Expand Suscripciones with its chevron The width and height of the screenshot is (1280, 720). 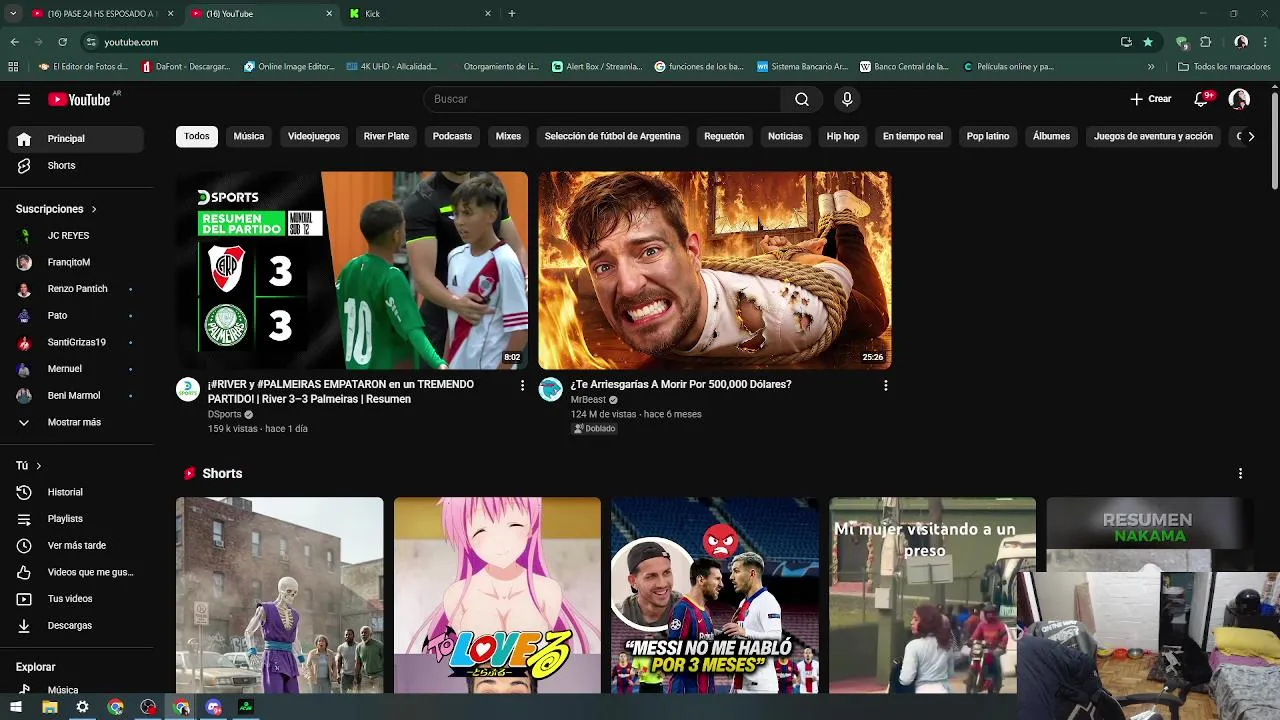coord(94,209)
